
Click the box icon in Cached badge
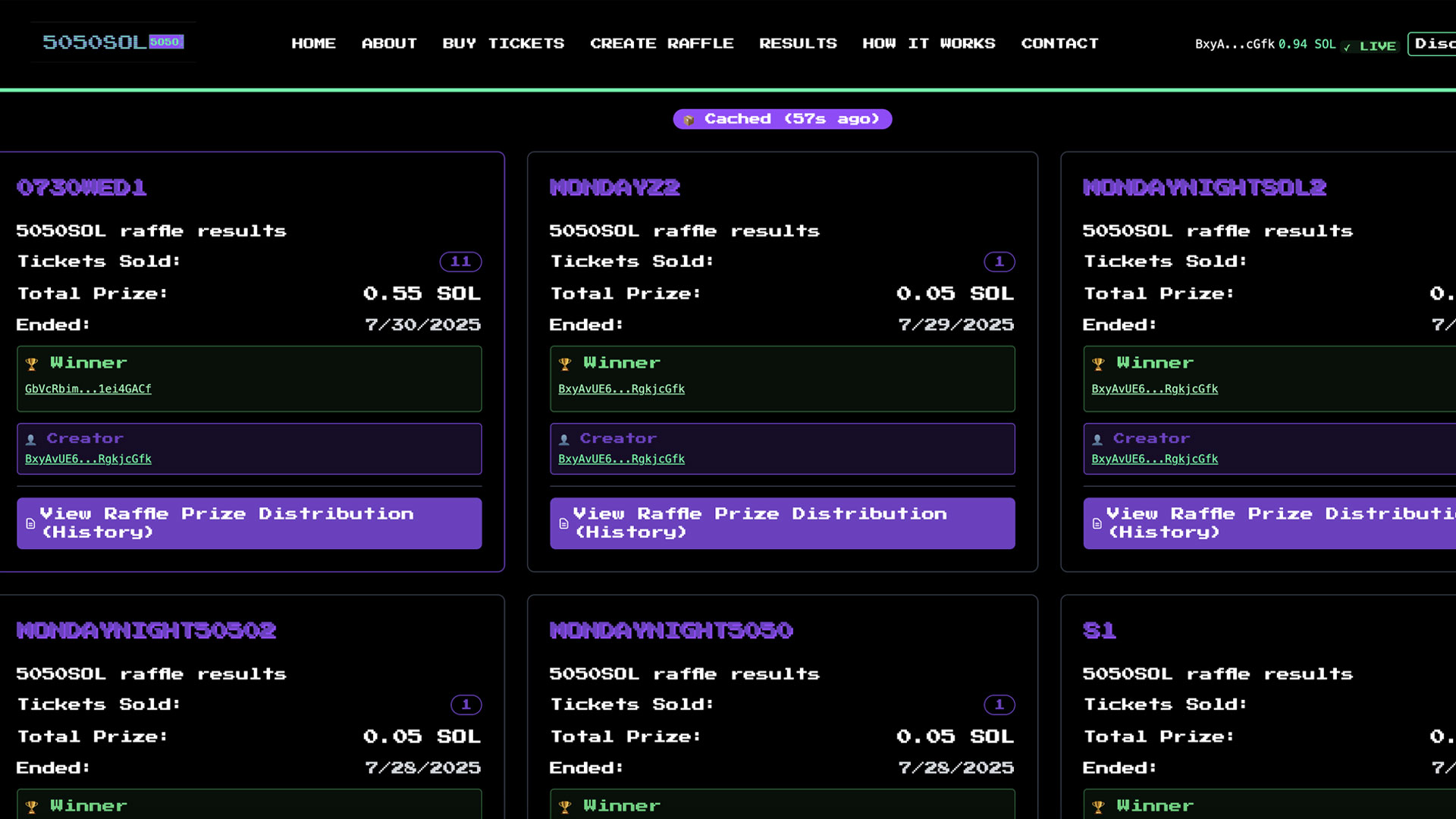point(689,120)
